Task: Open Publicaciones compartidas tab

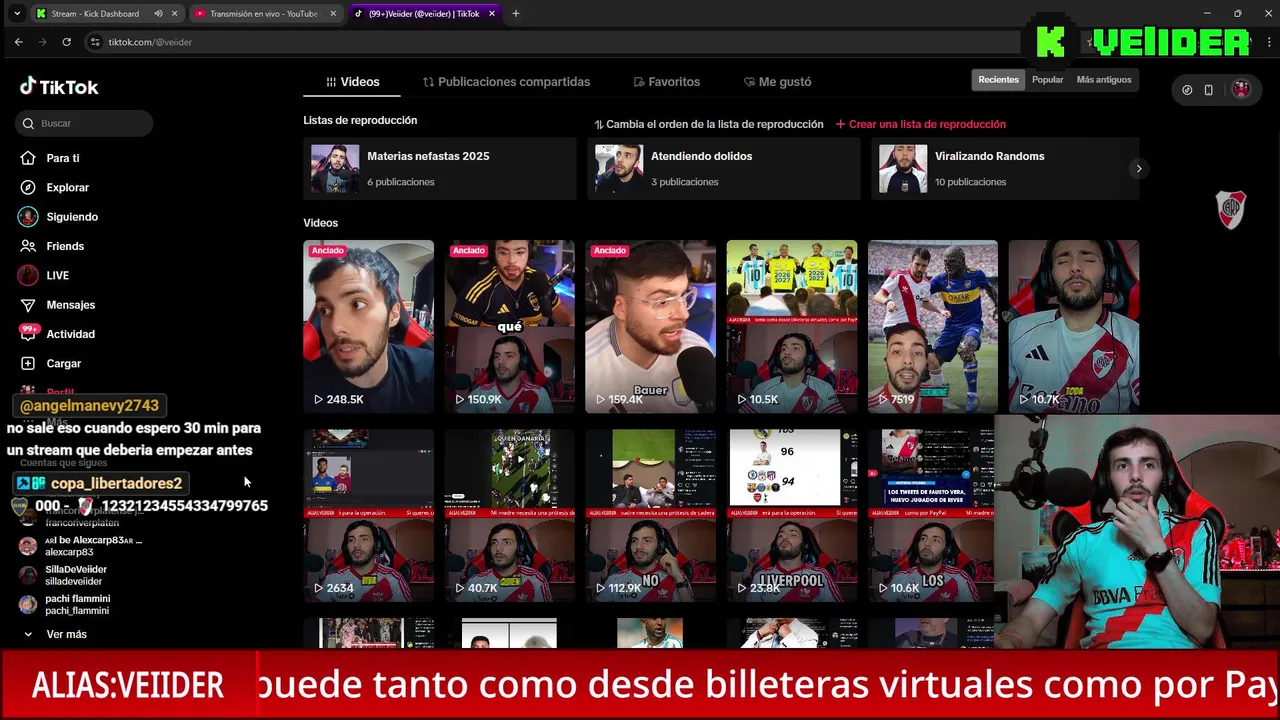Action: click(506, 82)
